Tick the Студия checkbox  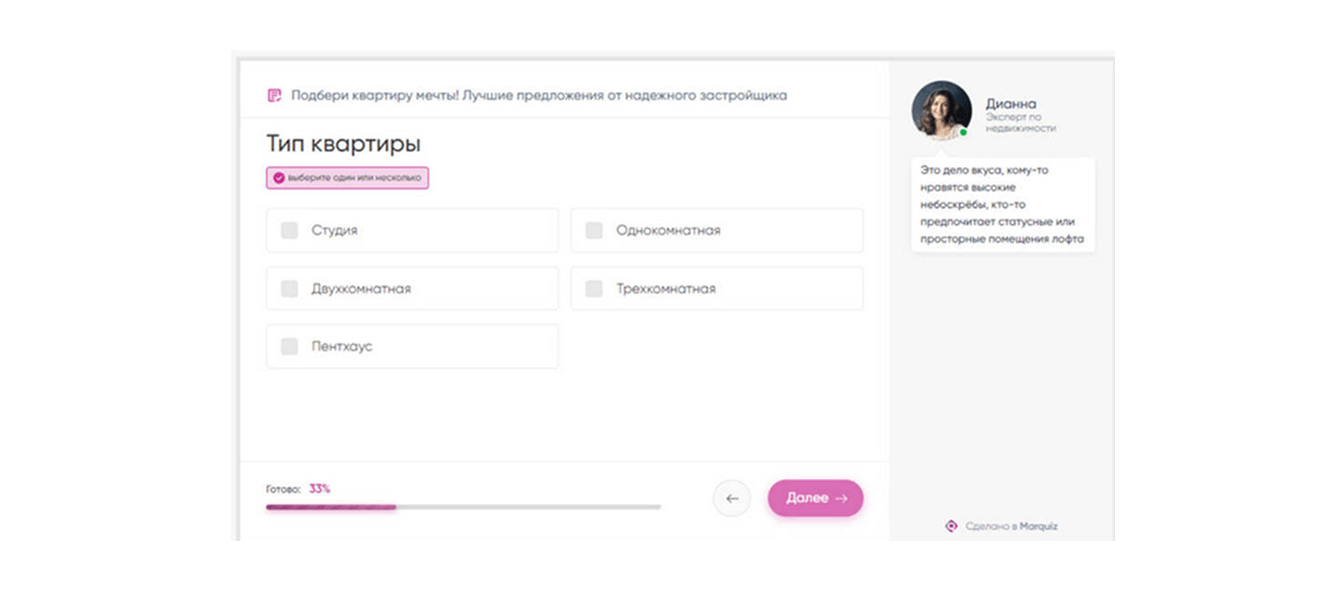[289, 230]
